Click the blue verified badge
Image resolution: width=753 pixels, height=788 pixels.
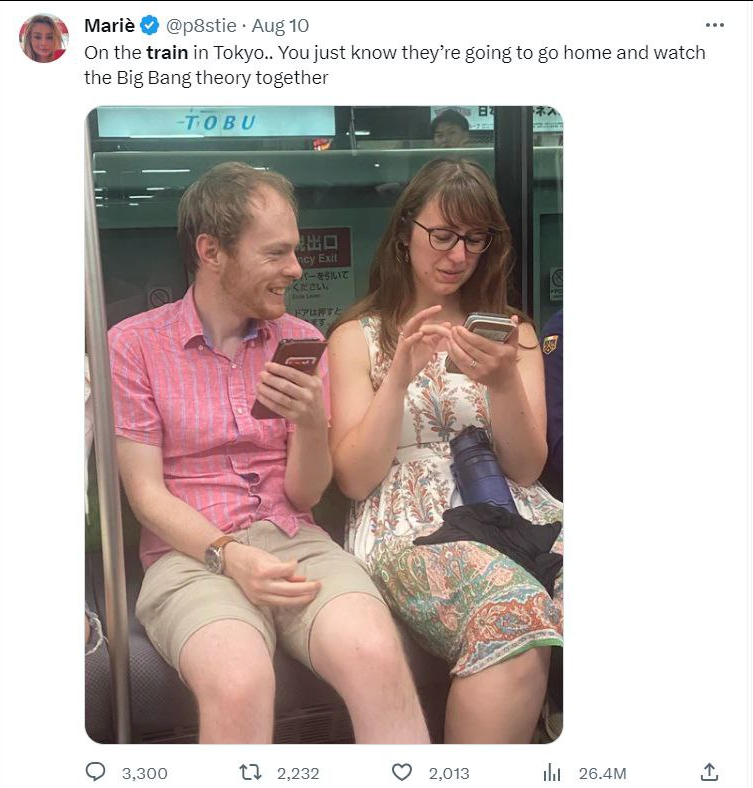(150, 25)
